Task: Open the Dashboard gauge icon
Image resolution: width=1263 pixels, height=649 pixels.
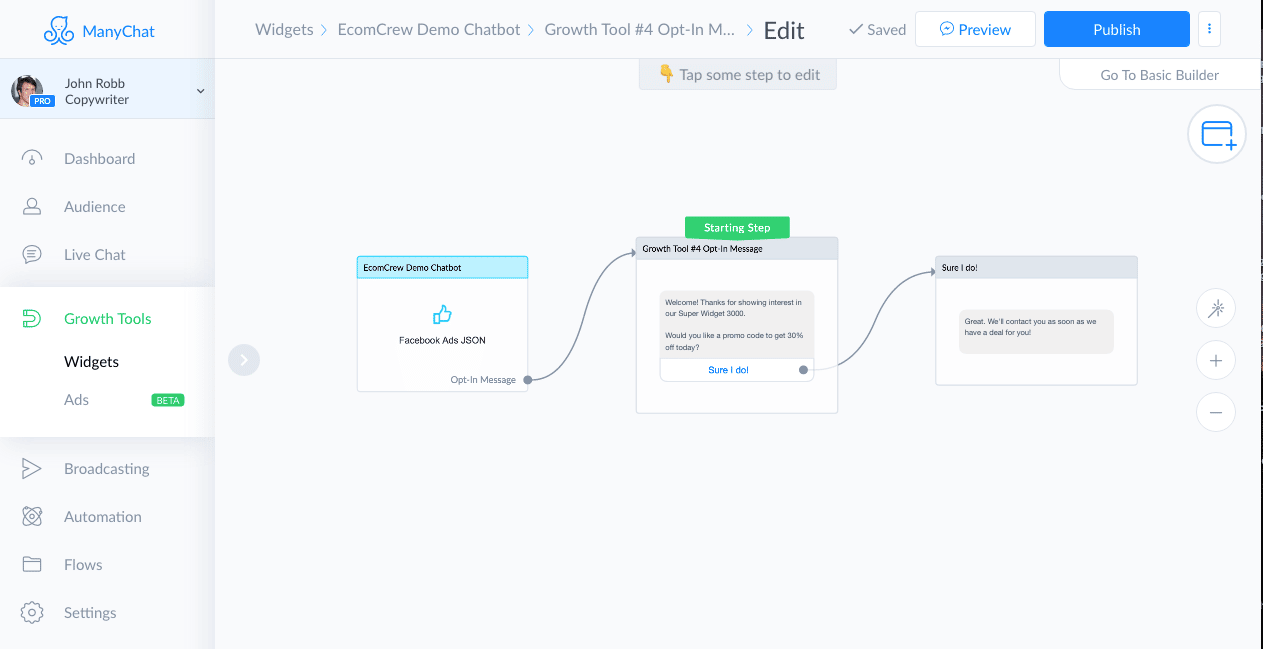Action: tap(32, 158)
